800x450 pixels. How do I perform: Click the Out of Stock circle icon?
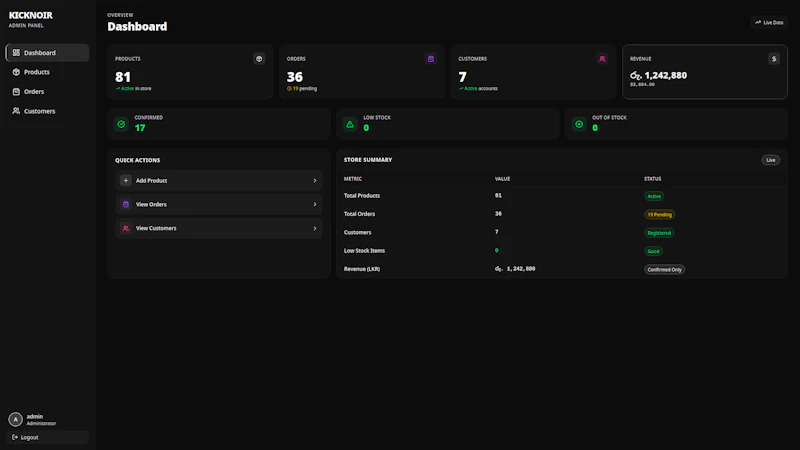(579, 124)
